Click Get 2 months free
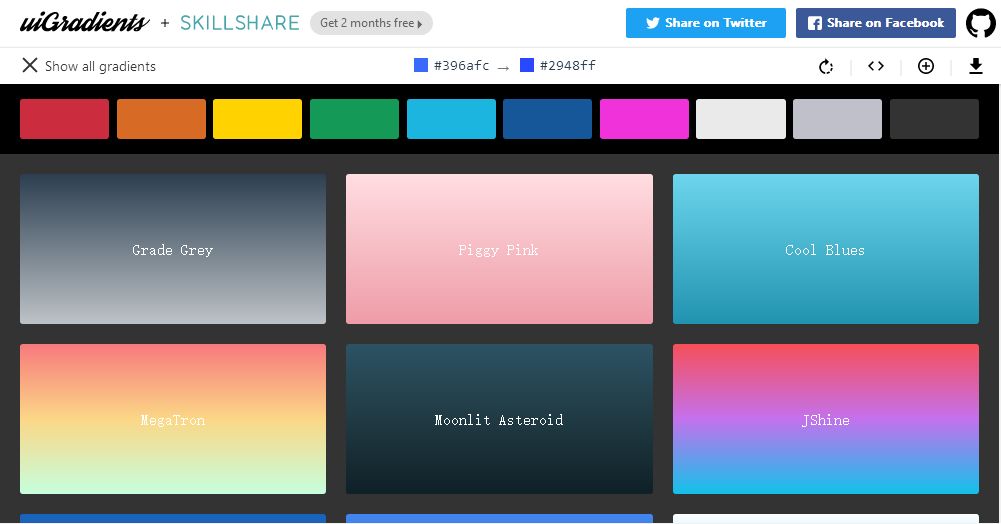 [372, 23]
